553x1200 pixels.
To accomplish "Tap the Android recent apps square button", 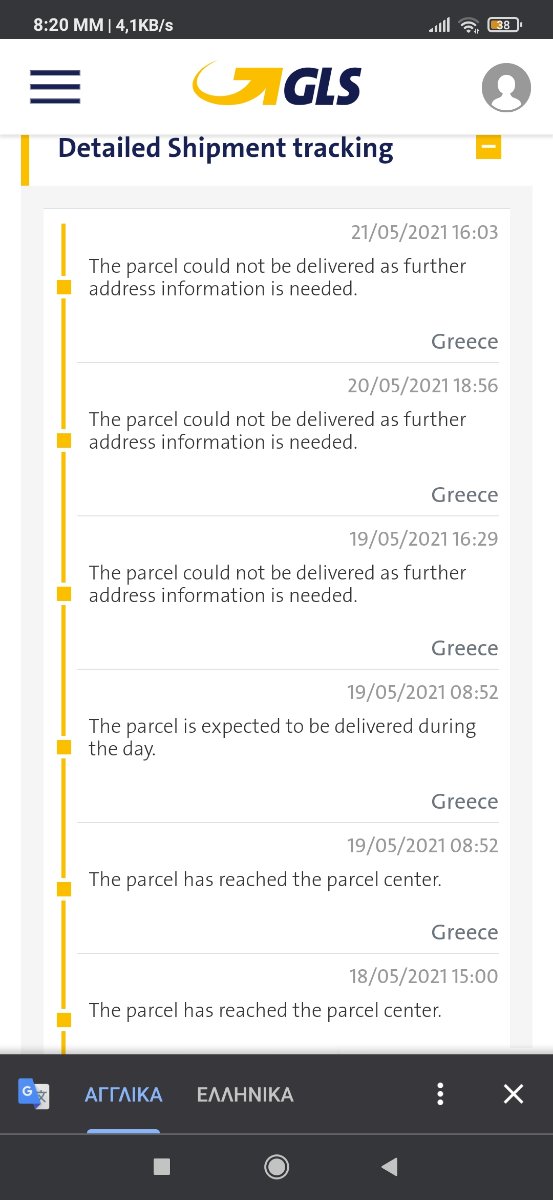I will coord(162,1166).
